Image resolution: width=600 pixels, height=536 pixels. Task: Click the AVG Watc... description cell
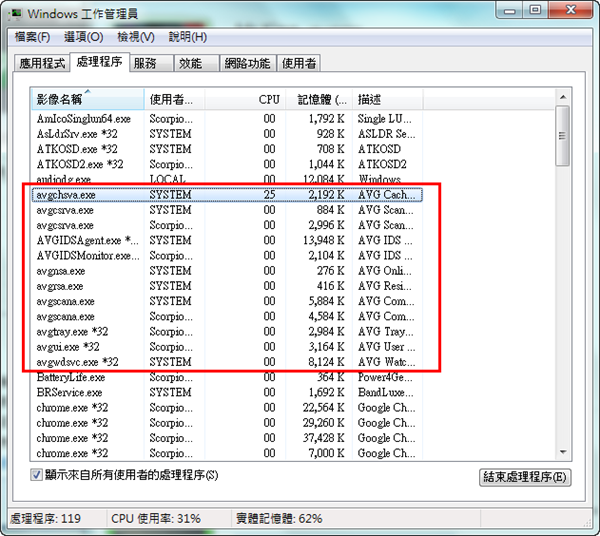[x=386, y=362]
